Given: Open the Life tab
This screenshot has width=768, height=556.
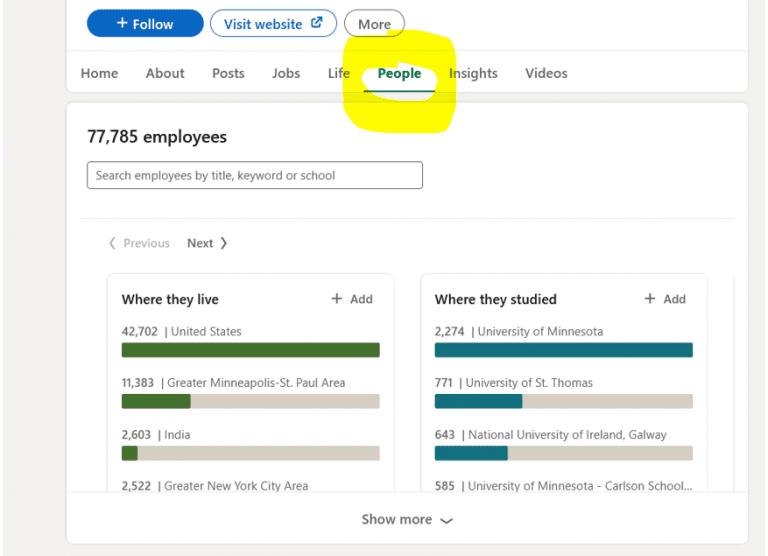Looking at the screenshot, I should click(x=339, y=73).
